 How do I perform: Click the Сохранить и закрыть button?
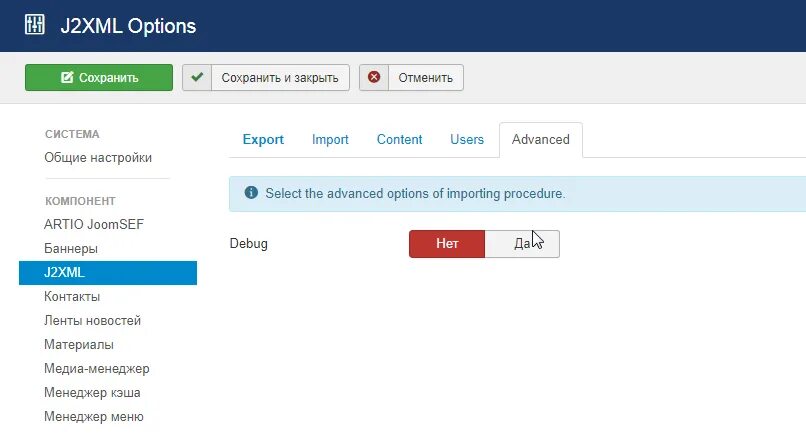[x=266, y=78]
